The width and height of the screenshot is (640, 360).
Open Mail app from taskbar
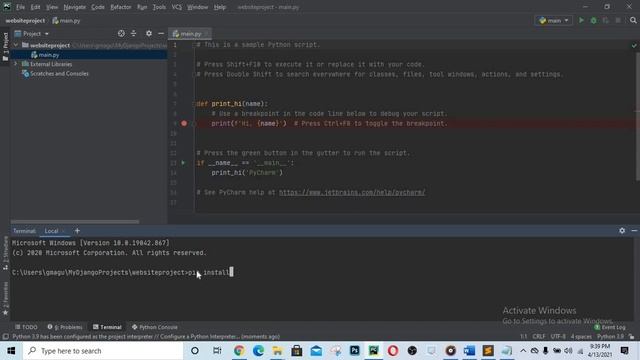316,351
